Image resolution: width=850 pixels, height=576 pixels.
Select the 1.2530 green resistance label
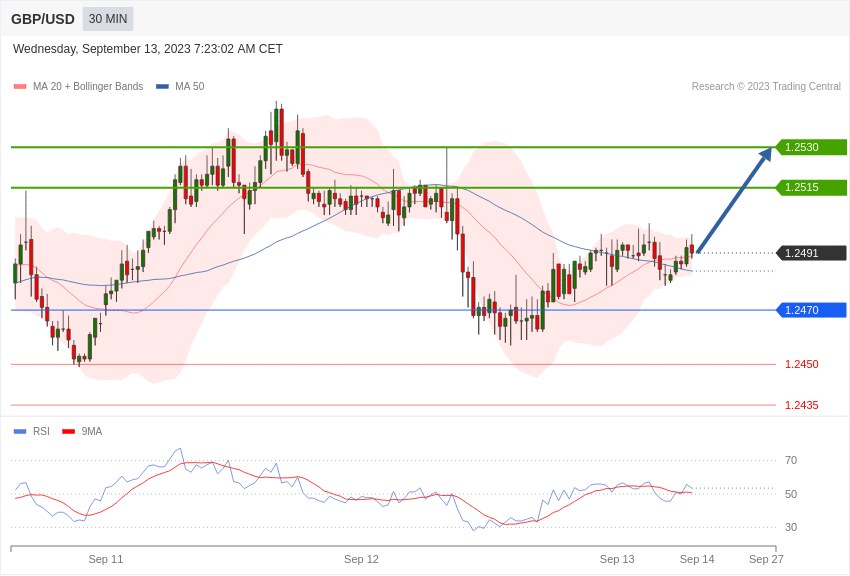[811, 147]
